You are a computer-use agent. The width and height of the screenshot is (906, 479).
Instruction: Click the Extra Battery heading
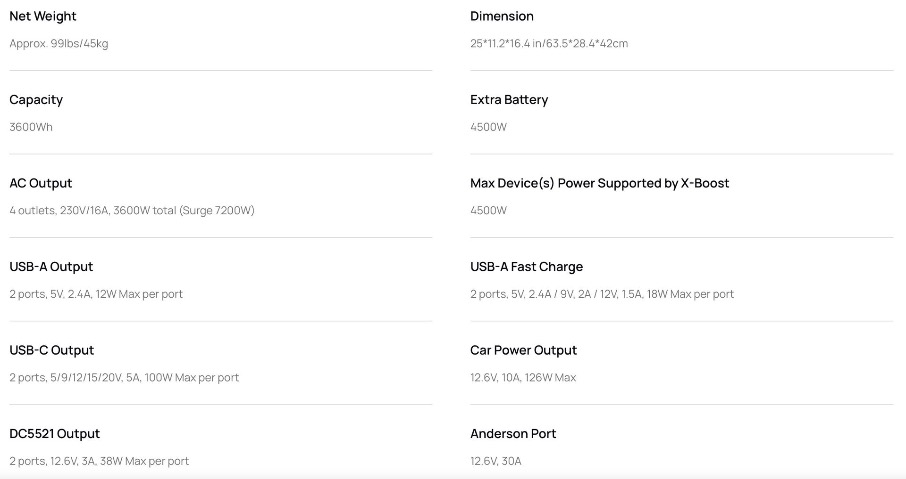pos(509,100)
